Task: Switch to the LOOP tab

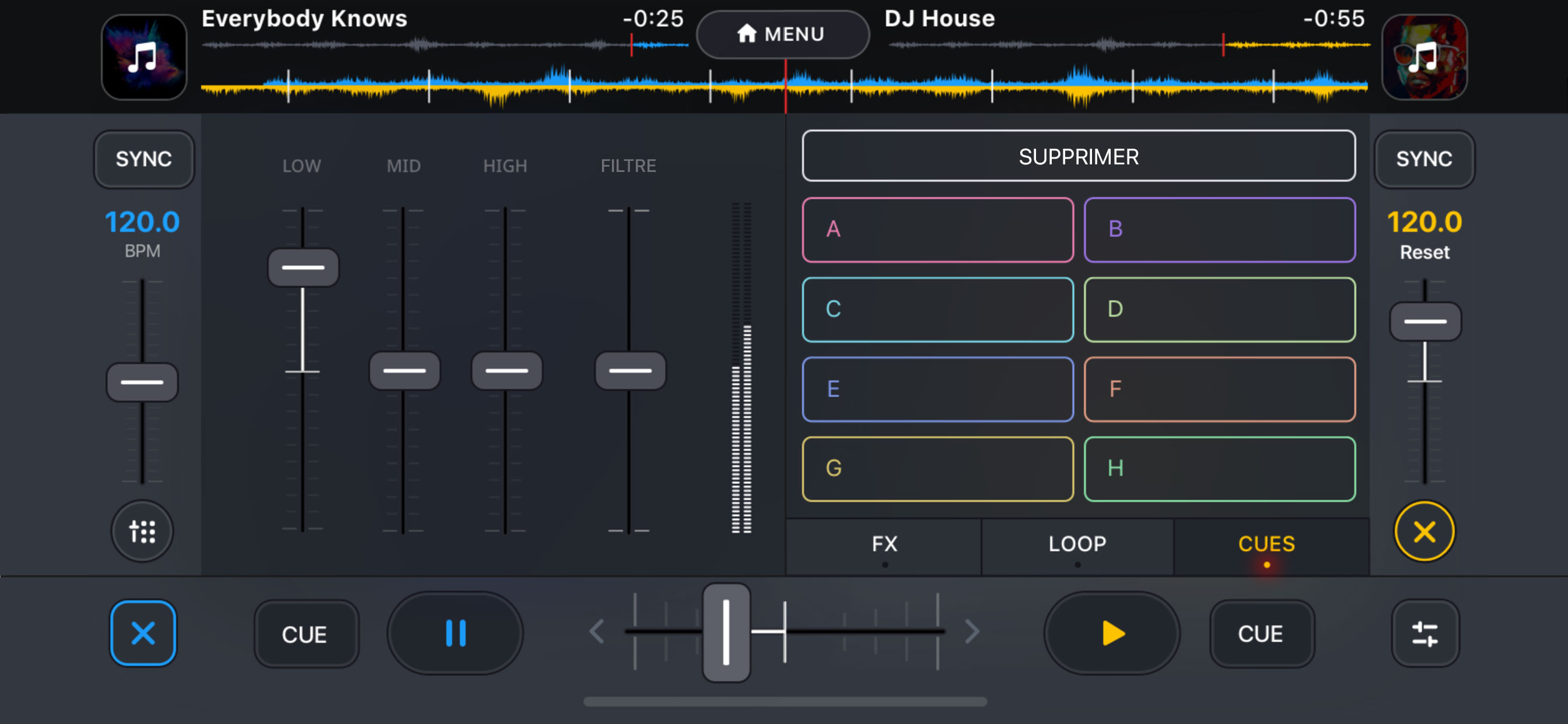Action: 1077,544
